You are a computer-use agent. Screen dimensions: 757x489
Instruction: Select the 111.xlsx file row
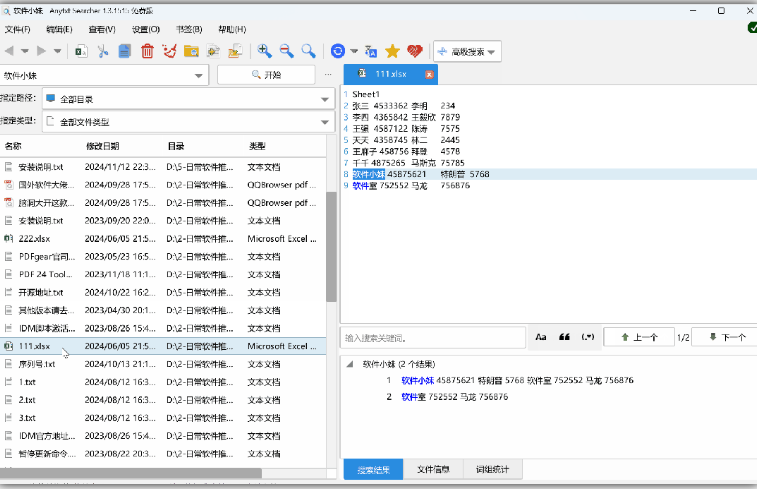[x=163, y=346]
